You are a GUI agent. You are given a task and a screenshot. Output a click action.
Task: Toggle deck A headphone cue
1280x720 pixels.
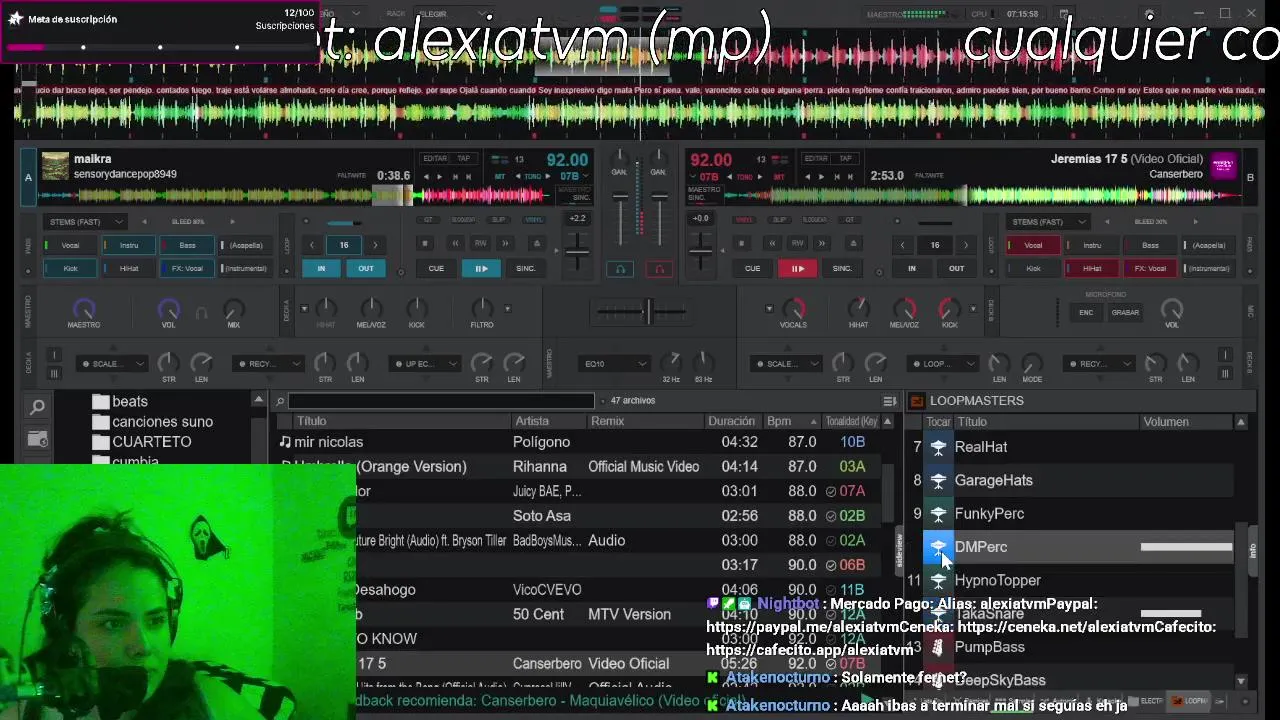click(x=620, y=269)
